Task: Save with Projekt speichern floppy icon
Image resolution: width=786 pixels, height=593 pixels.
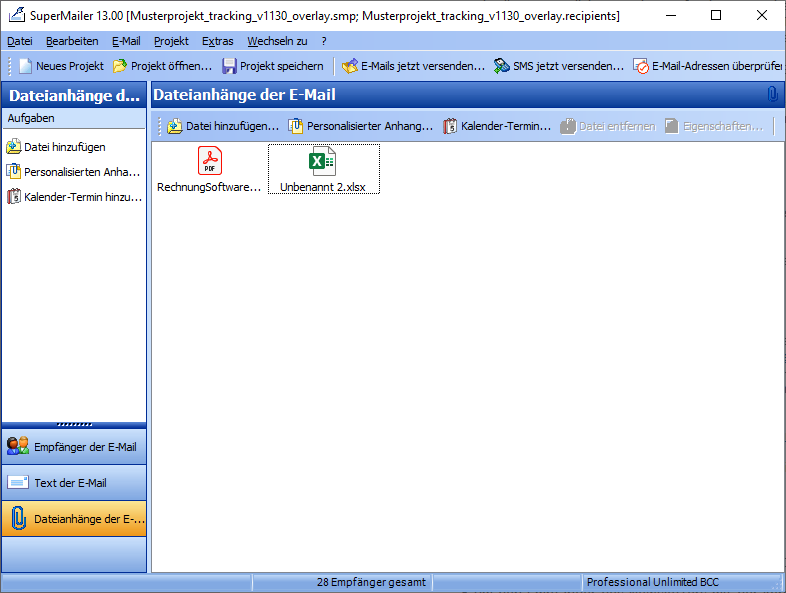Action: pyautogui.click(x=229, y=66)
